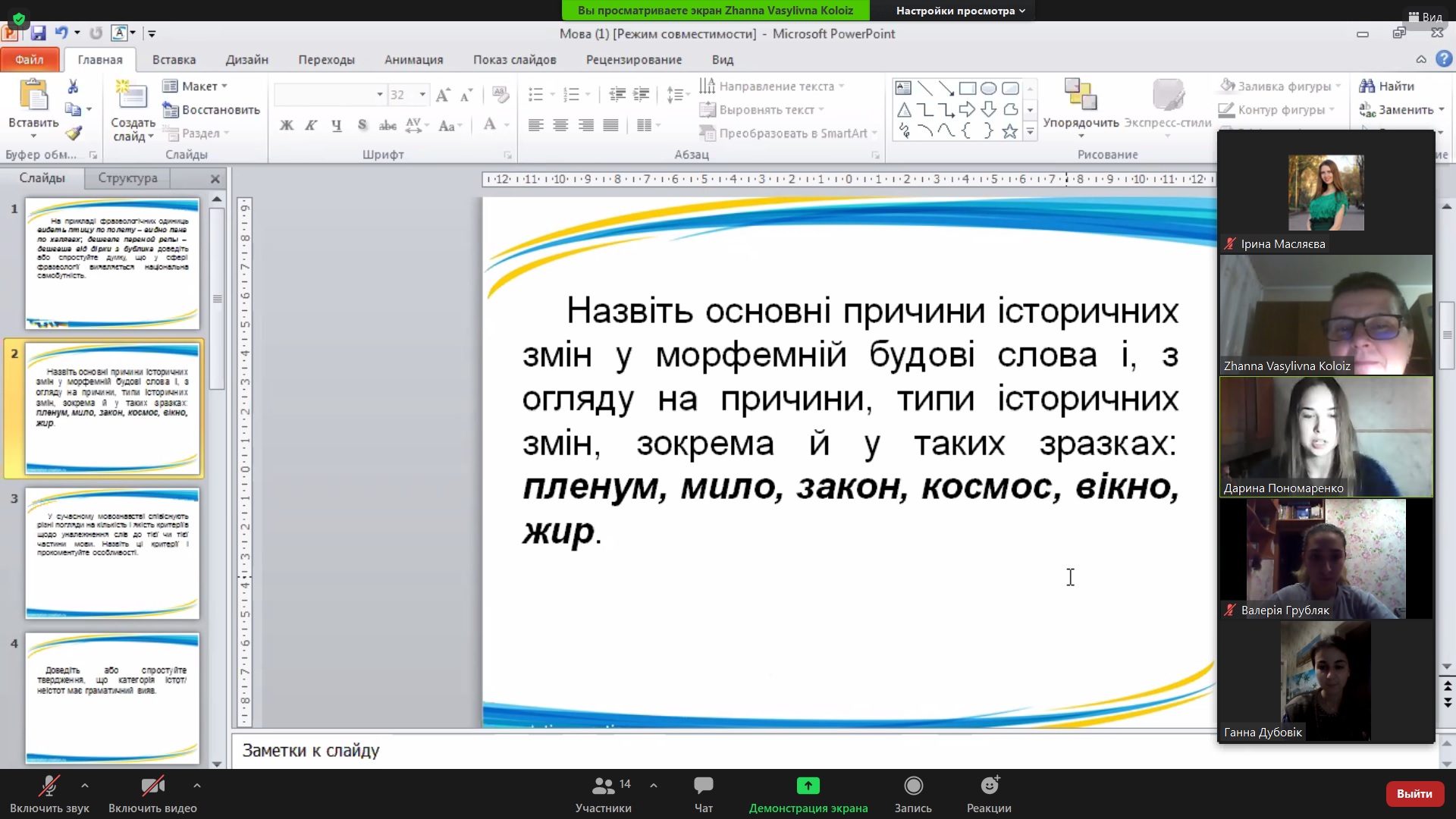The image size is (1456, 819).
Task: Click the Record icon in Zoom
Action: click(913, 786)
